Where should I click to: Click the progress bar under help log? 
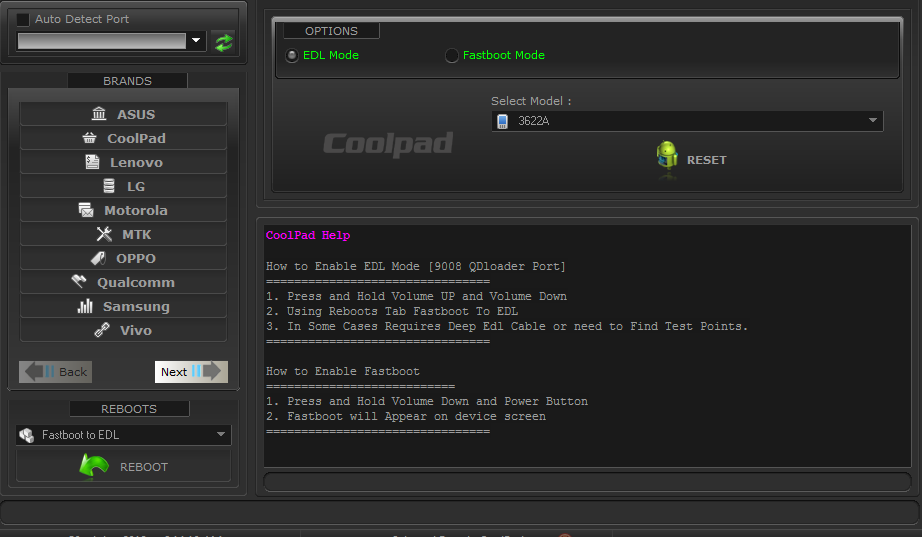tap(587, 482)
